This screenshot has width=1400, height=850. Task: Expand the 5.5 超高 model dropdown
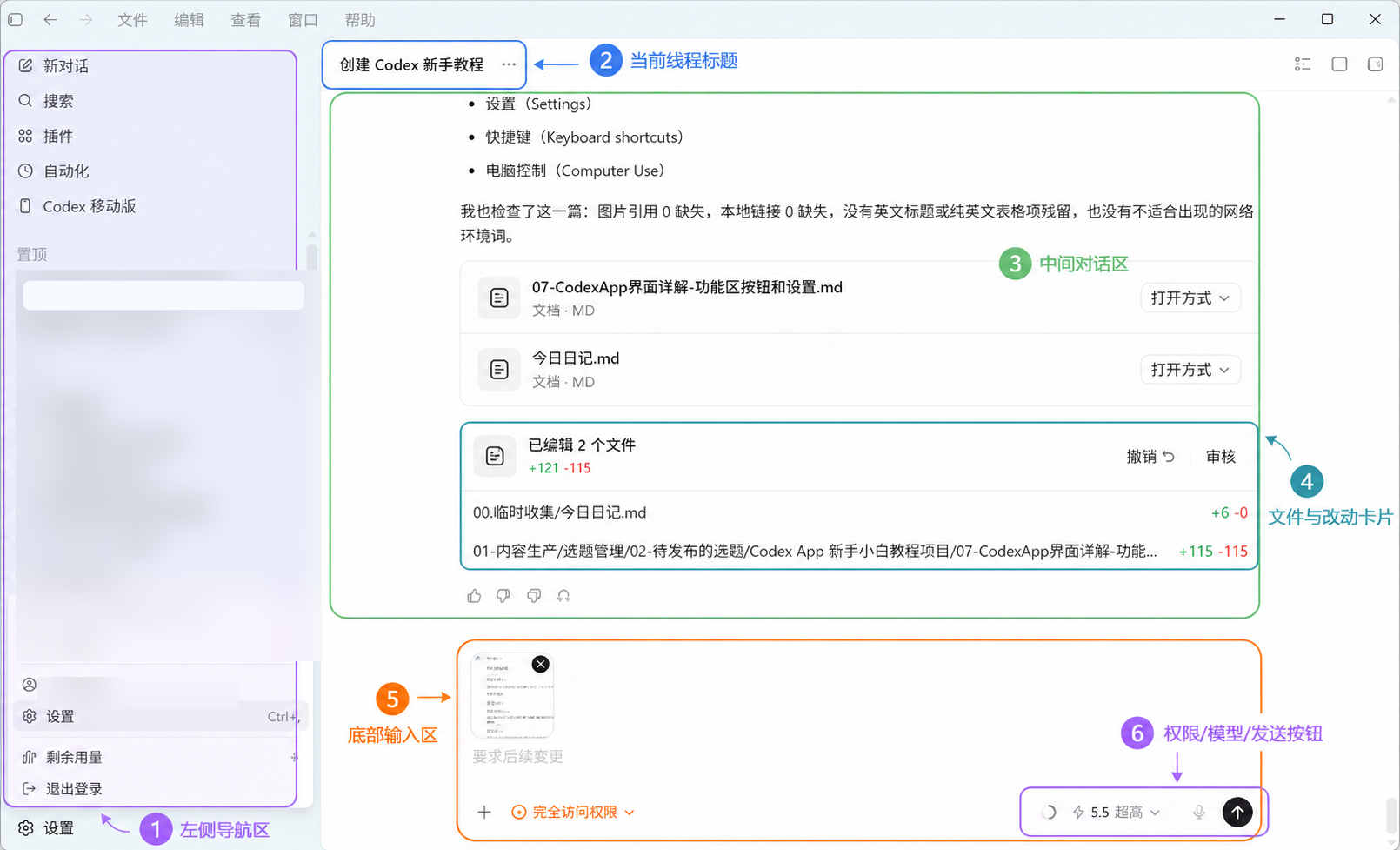pos(1117,812)
